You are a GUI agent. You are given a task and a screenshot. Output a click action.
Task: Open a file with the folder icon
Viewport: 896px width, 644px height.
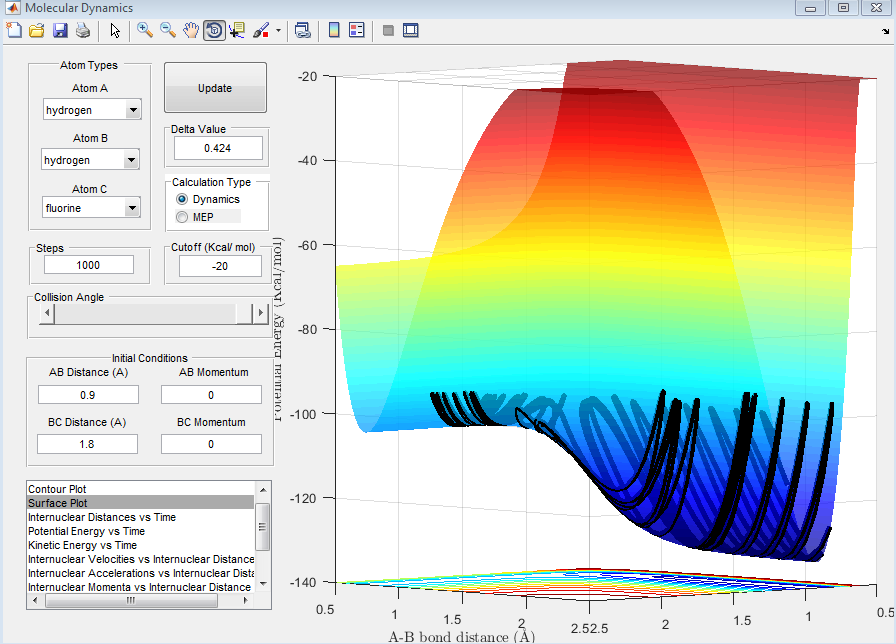coord(36,31)
